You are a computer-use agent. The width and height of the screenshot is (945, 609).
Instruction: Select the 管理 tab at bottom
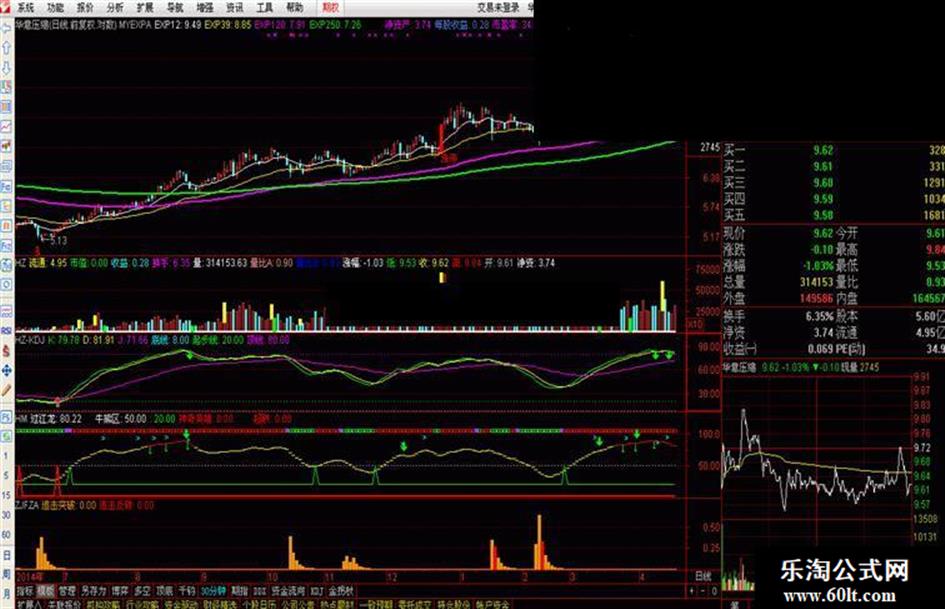click(67, 590)
